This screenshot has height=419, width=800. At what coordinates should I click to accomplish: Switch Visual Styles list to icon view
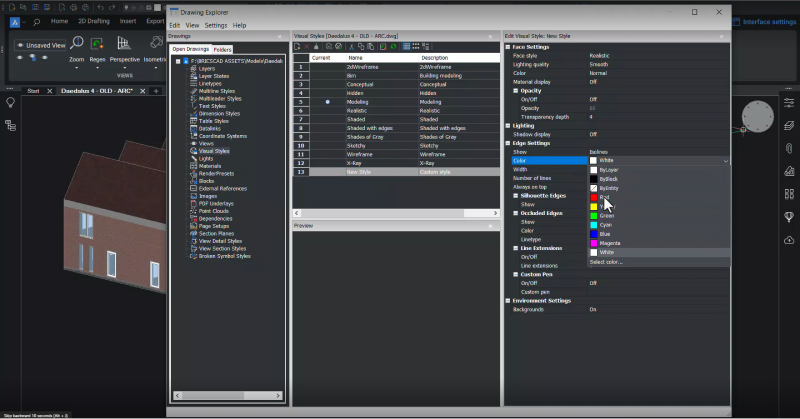[416, 46]
